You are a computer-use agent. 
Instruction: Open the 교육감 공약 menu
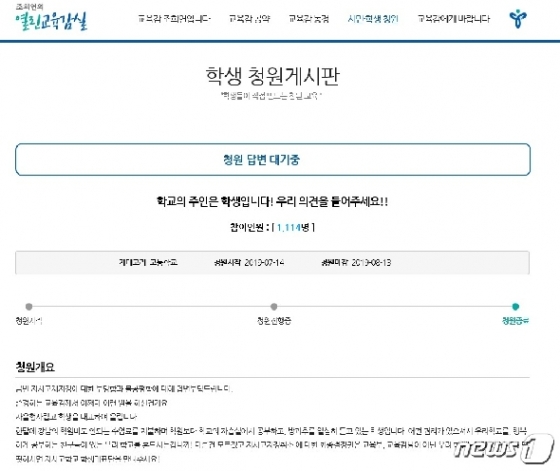[249, 19]
